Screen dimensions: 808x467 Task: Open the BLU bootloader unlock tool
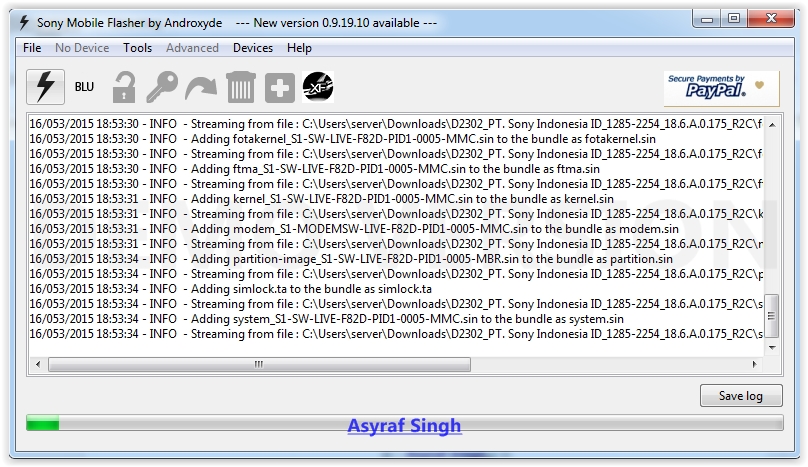pyautogui.click(x=84, y=87)
